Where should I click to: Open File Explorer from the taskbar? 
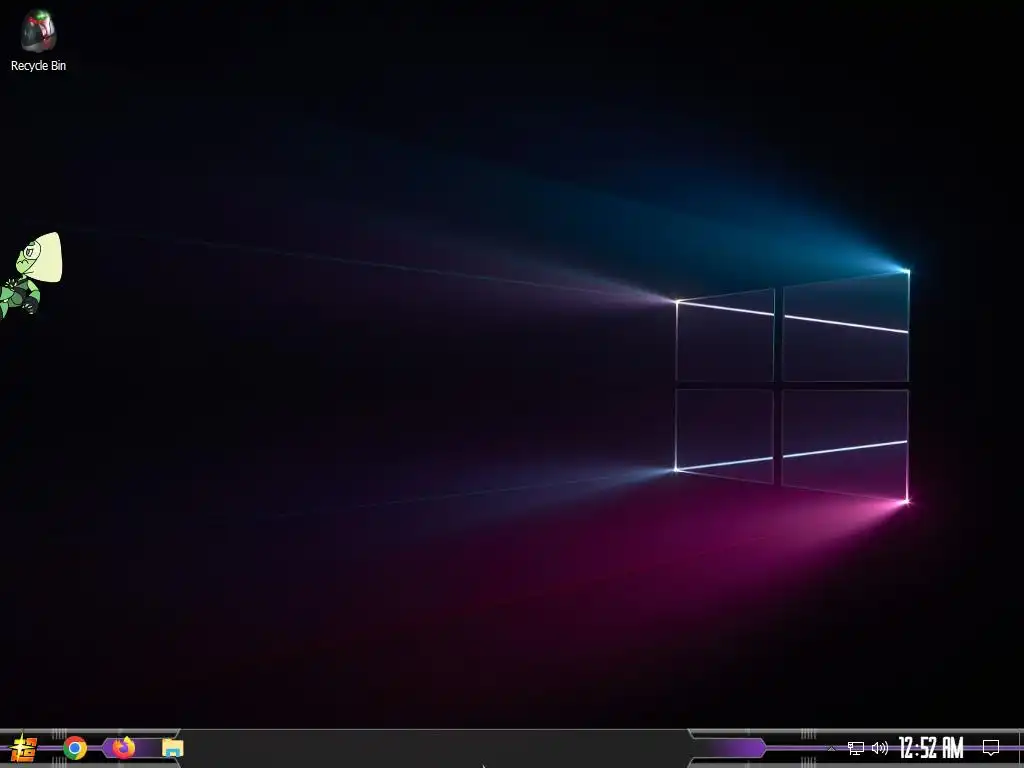click(172, 748)
